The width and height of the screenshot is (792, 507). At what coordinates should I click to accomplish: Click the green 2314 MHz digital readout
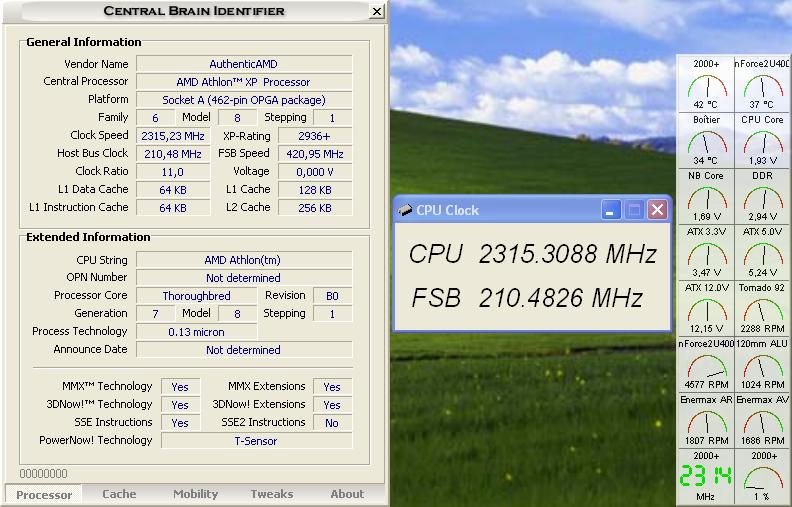point(706,477)
